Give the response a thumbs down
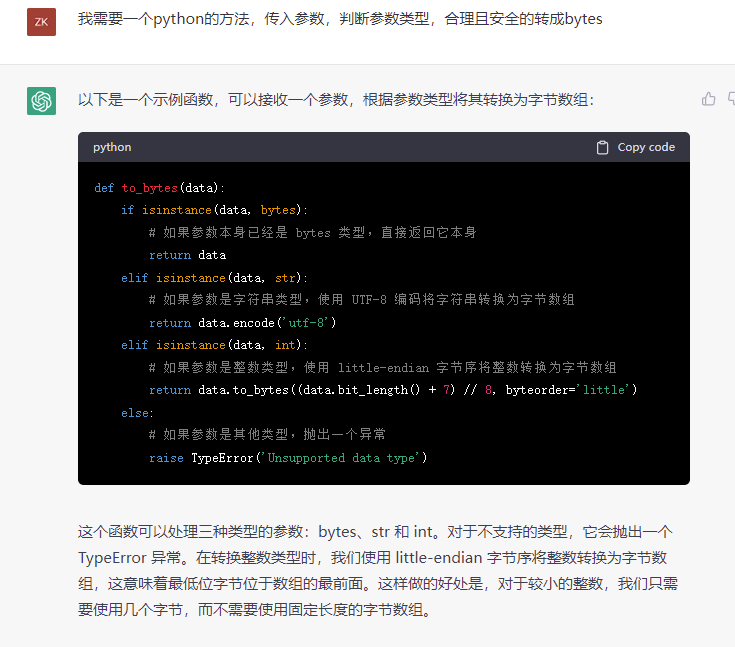Viewport: 735px width, 647px height. (731, 99)
